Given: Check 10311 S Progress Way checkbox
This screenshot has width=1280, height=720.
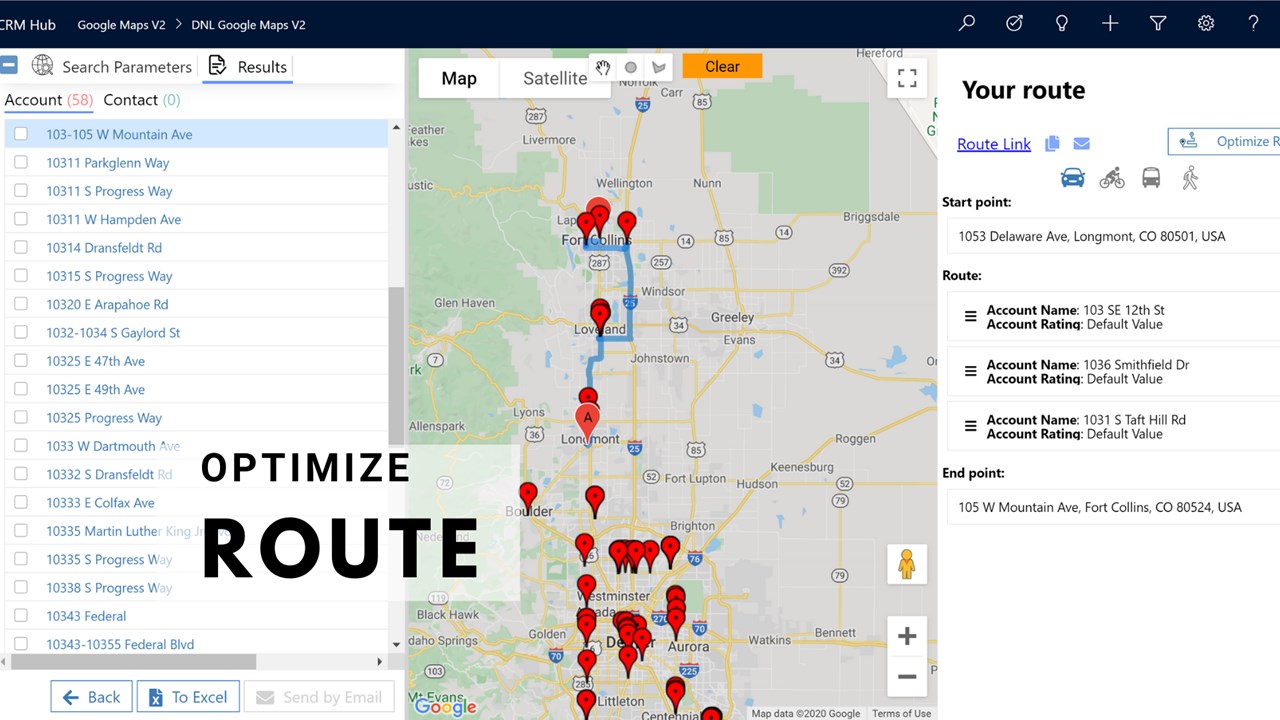Looking at the screenshot, I should pyautogui.click(x=21, y=191).
